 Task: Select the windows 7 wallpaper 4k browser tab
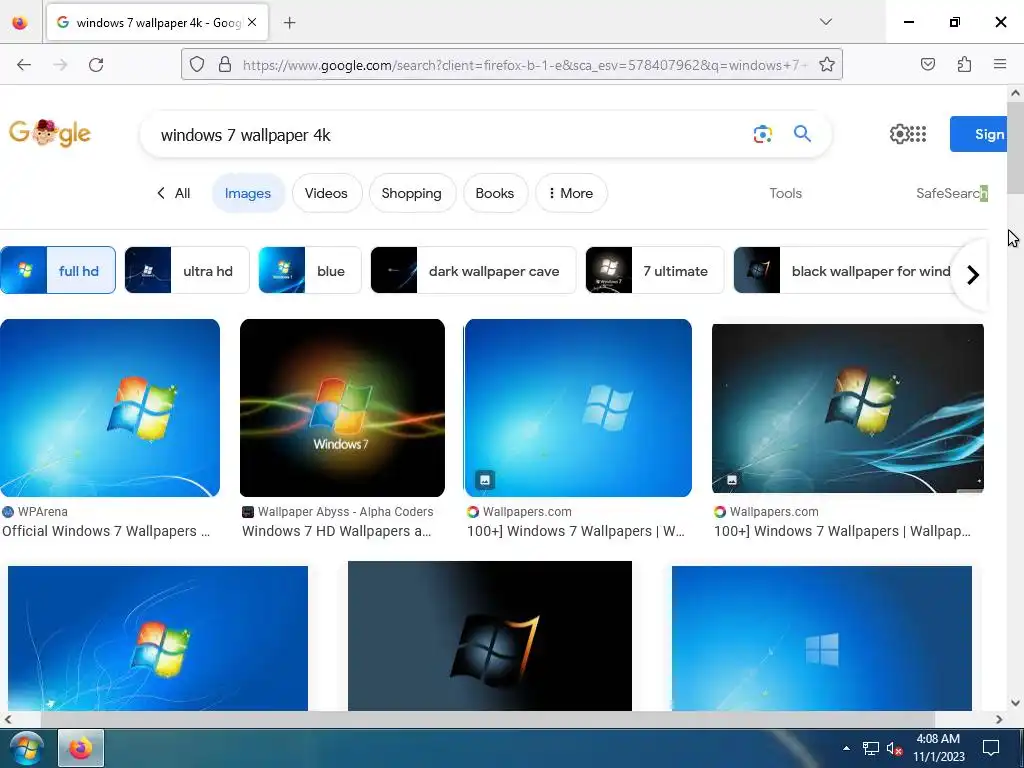click(x=157, y=22)
